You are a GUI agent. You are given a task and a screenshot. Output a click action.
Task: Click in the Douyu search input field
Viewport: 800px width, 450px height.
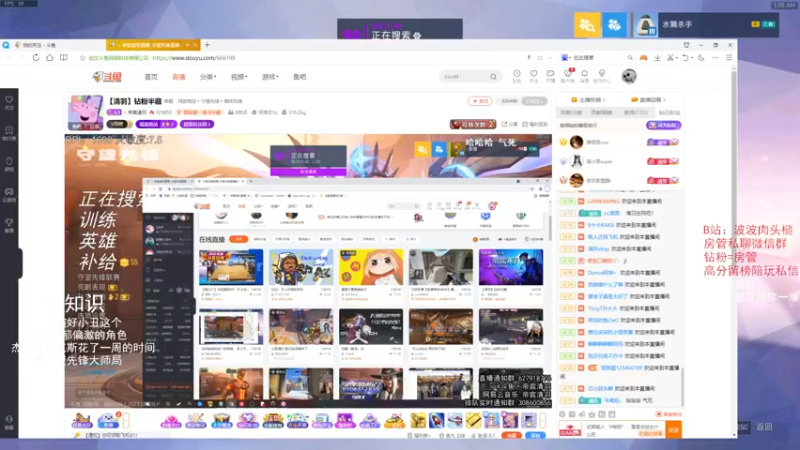[x=464, y=77]
